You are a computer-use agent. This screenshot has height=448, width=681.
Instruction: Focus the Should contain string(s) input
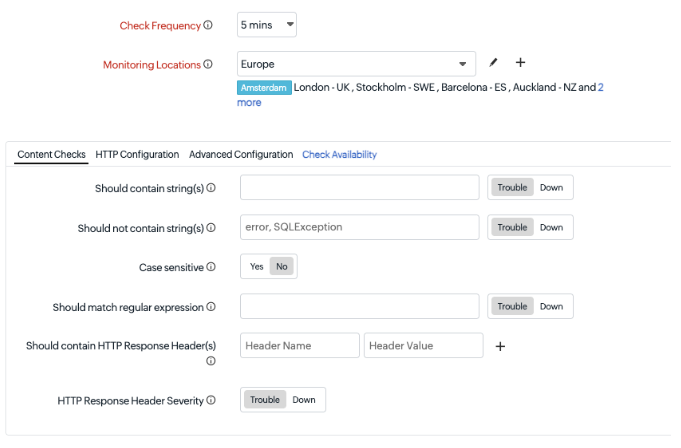(360, 188)
